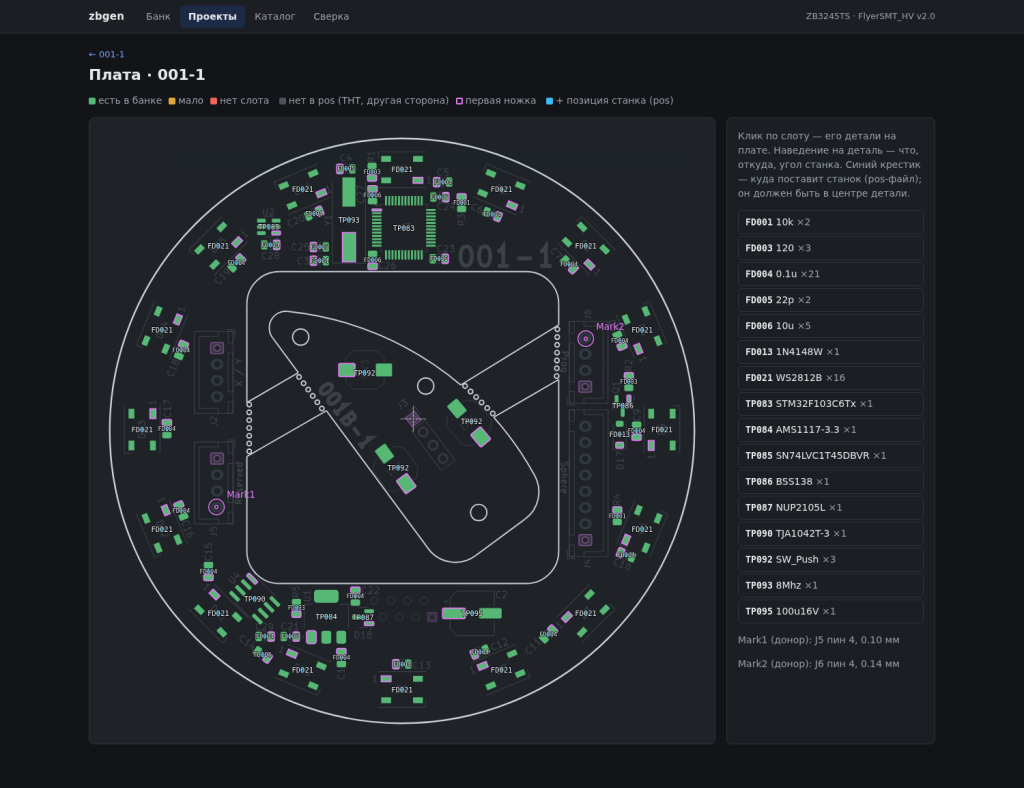Click the blue 'позиция станка' legend swatch

click(x=549, y=101)
